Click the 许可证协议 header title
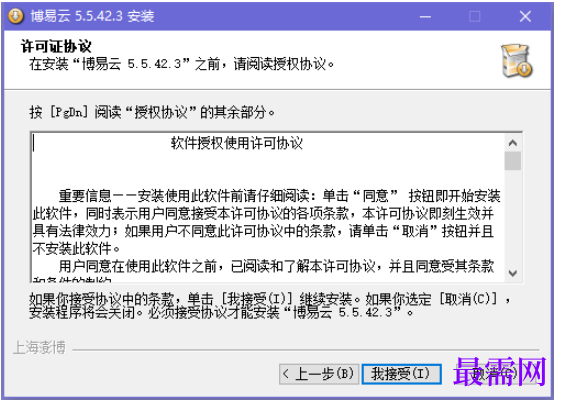565x403 pixels. [56, 46]
